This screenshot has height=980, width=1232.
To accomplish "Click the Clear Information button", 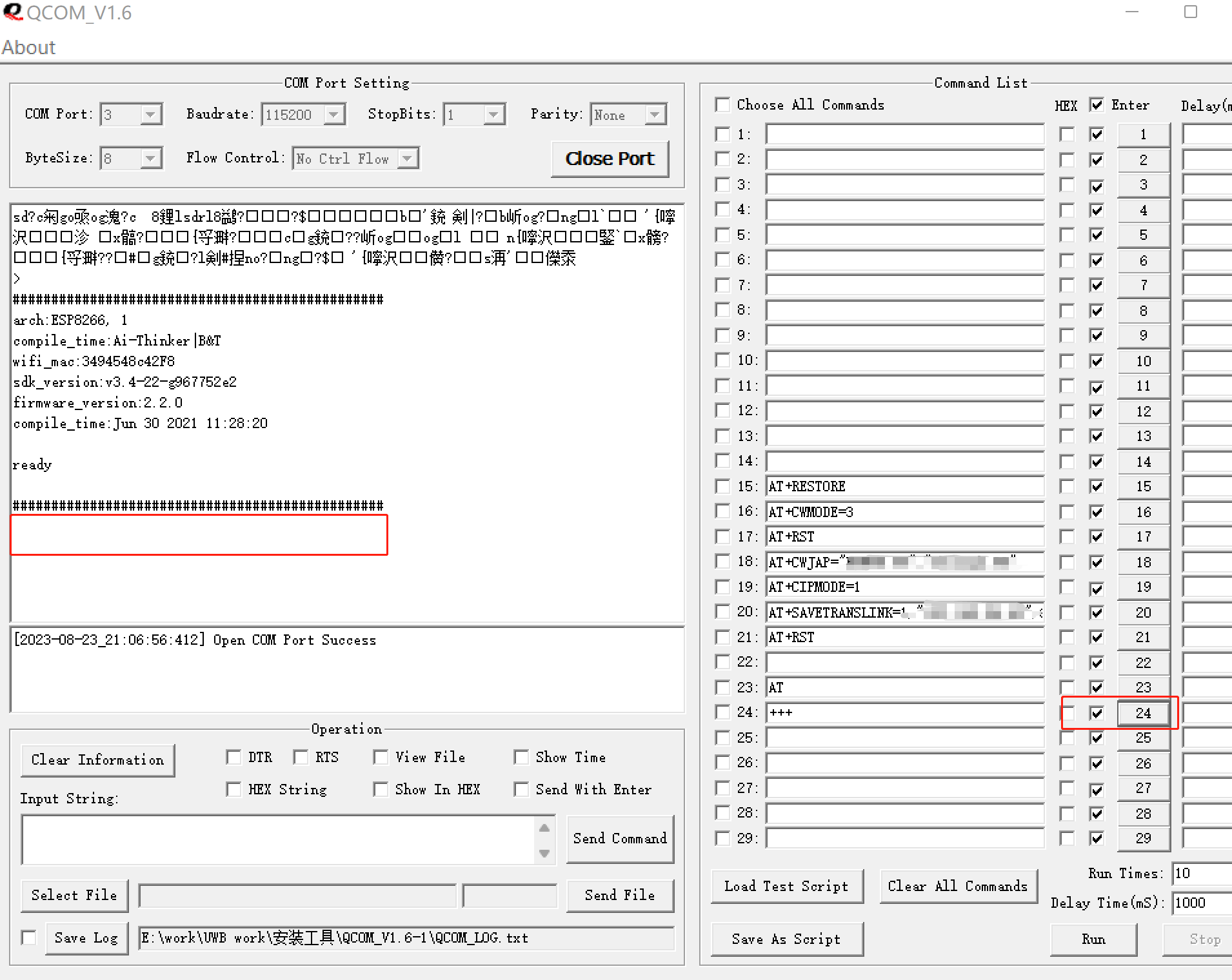I will tap(97, 760).
